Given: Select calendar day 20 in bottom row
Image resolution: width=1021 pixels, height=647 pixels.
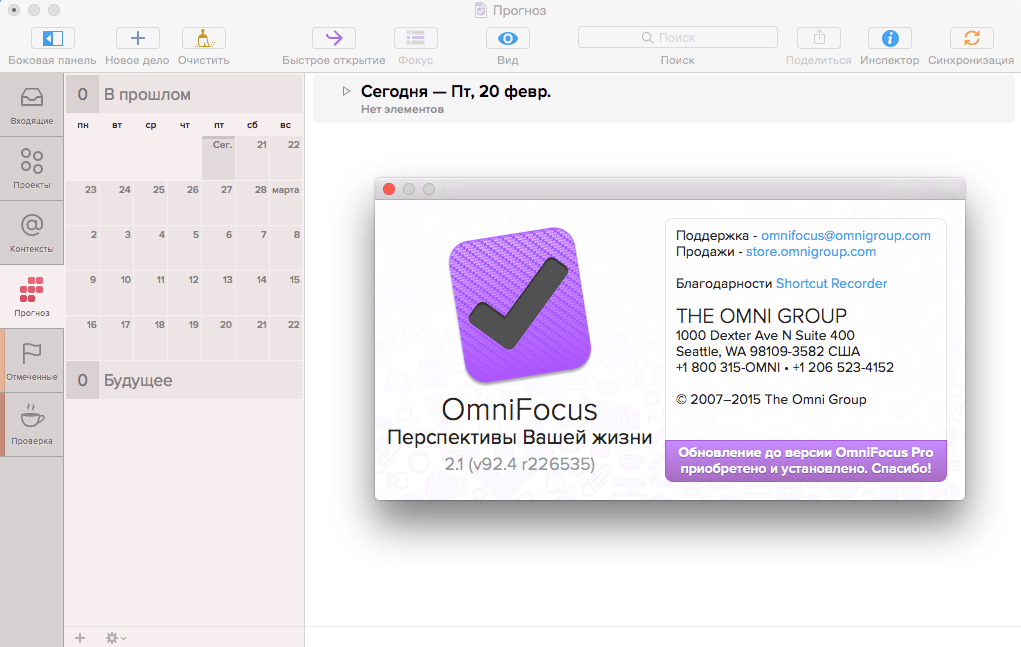Looking at the screenshot, I should click(218, 338).
